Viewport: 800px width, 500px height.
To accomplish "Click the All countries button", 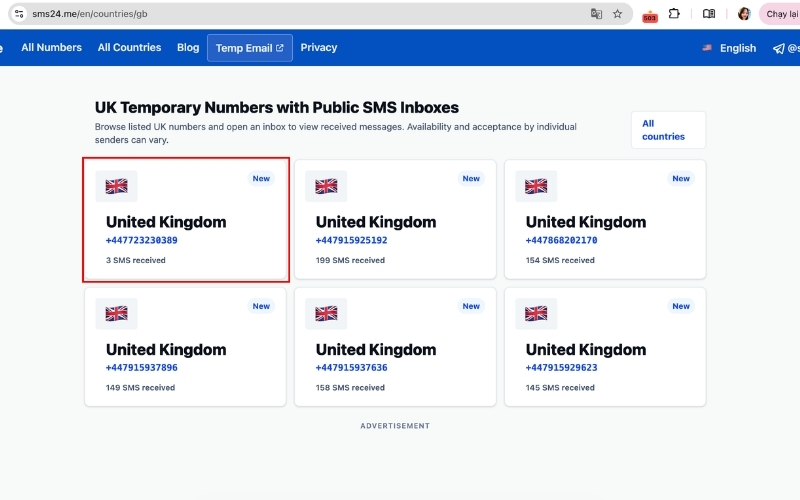I will 668,130.
